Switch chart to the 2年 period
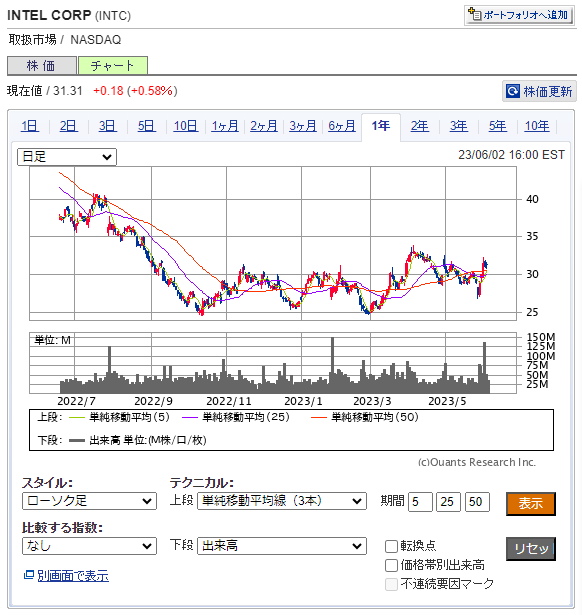582x615 pixels. click(x=420, y=126)
